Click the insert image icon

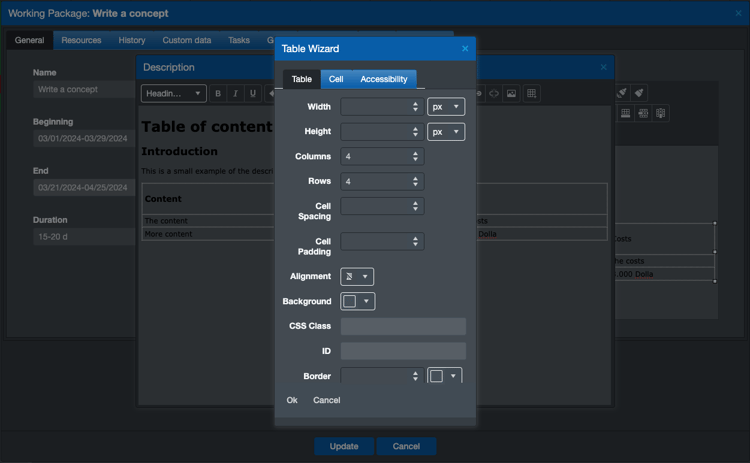click(x=512, y=93)
